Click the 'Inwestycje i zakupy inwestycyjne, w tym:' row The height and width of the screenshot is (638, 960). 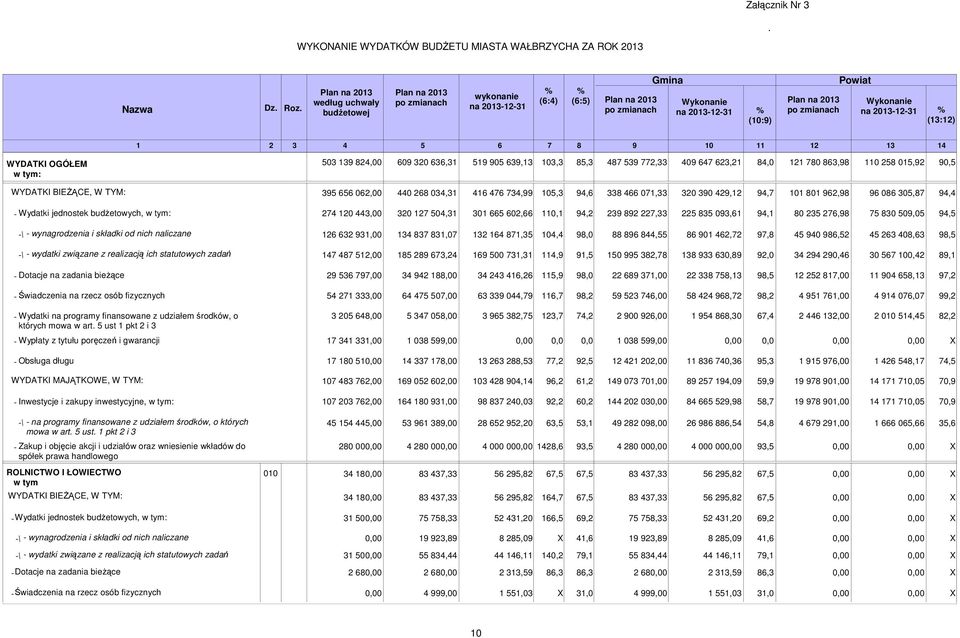94,402
